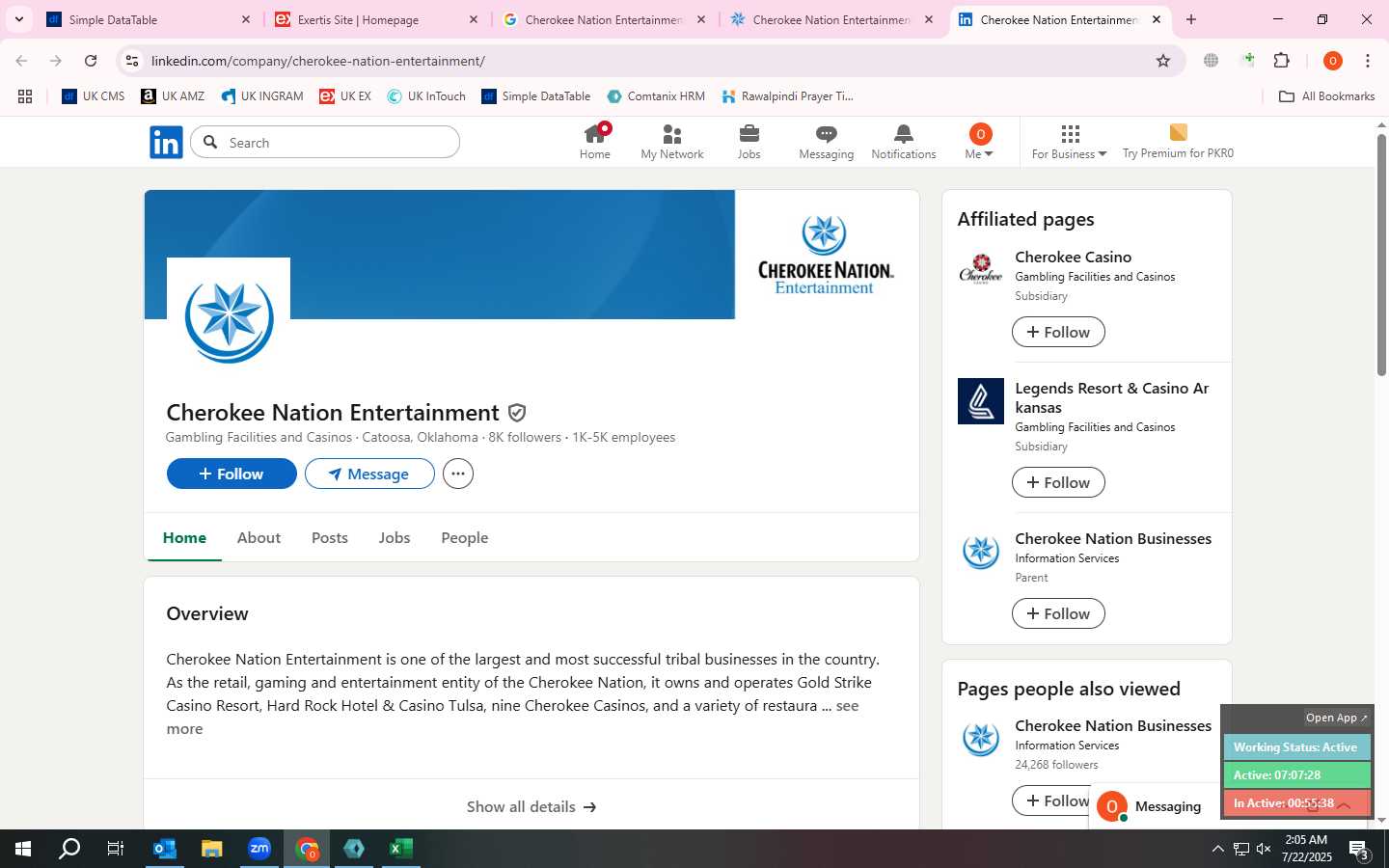Open the Jobs briefcase icon
The image size is (1389, 868).
tap(749, 142)
